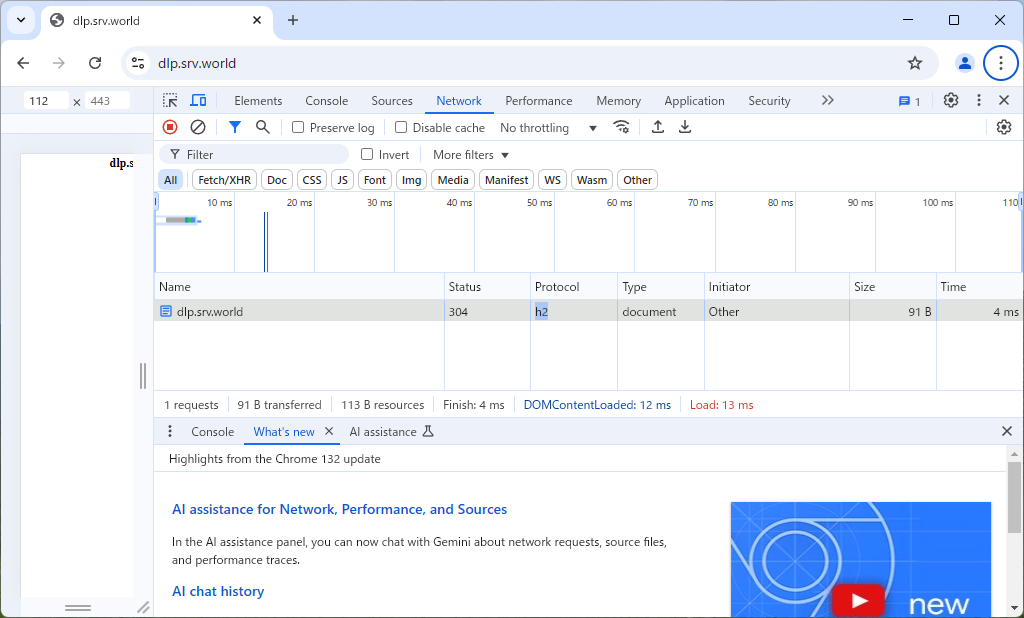Click the drawer vertical scrollbar thumb
Image resolution: width=1024 pixels, height=618 pixels.
(1014, 496)
